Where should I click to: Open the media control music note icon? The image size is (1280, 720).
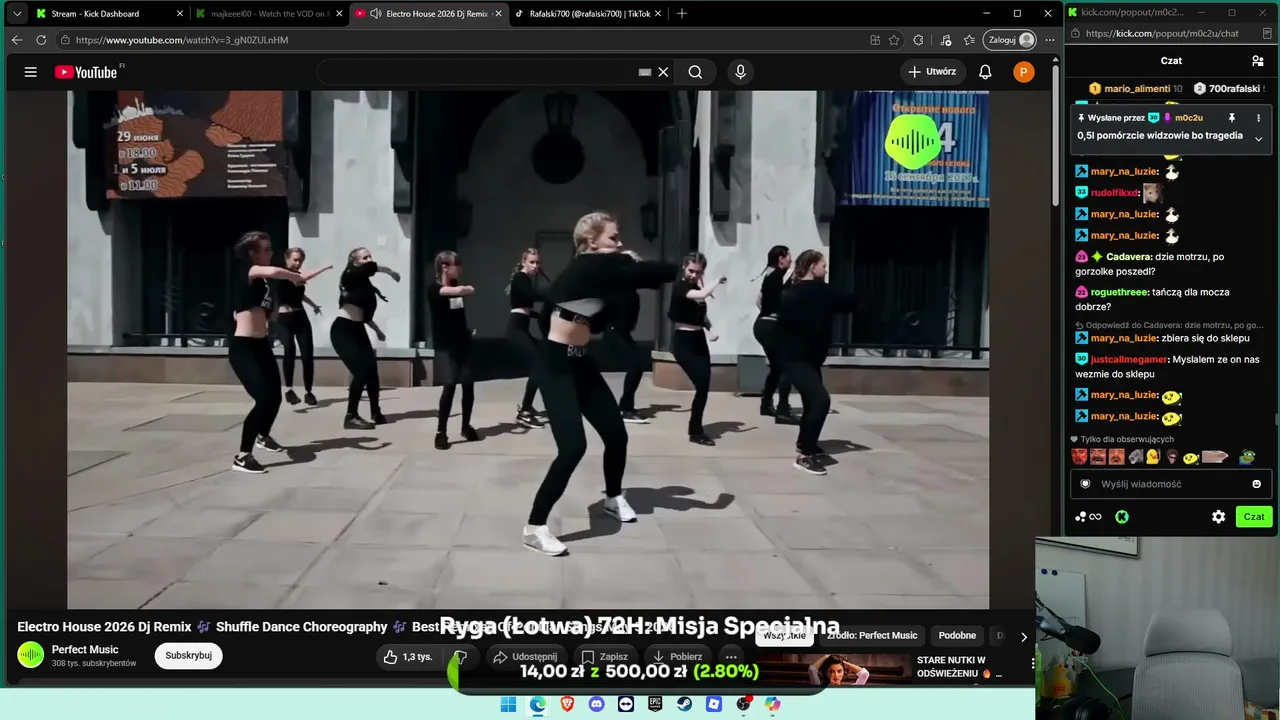click(946, 40)
